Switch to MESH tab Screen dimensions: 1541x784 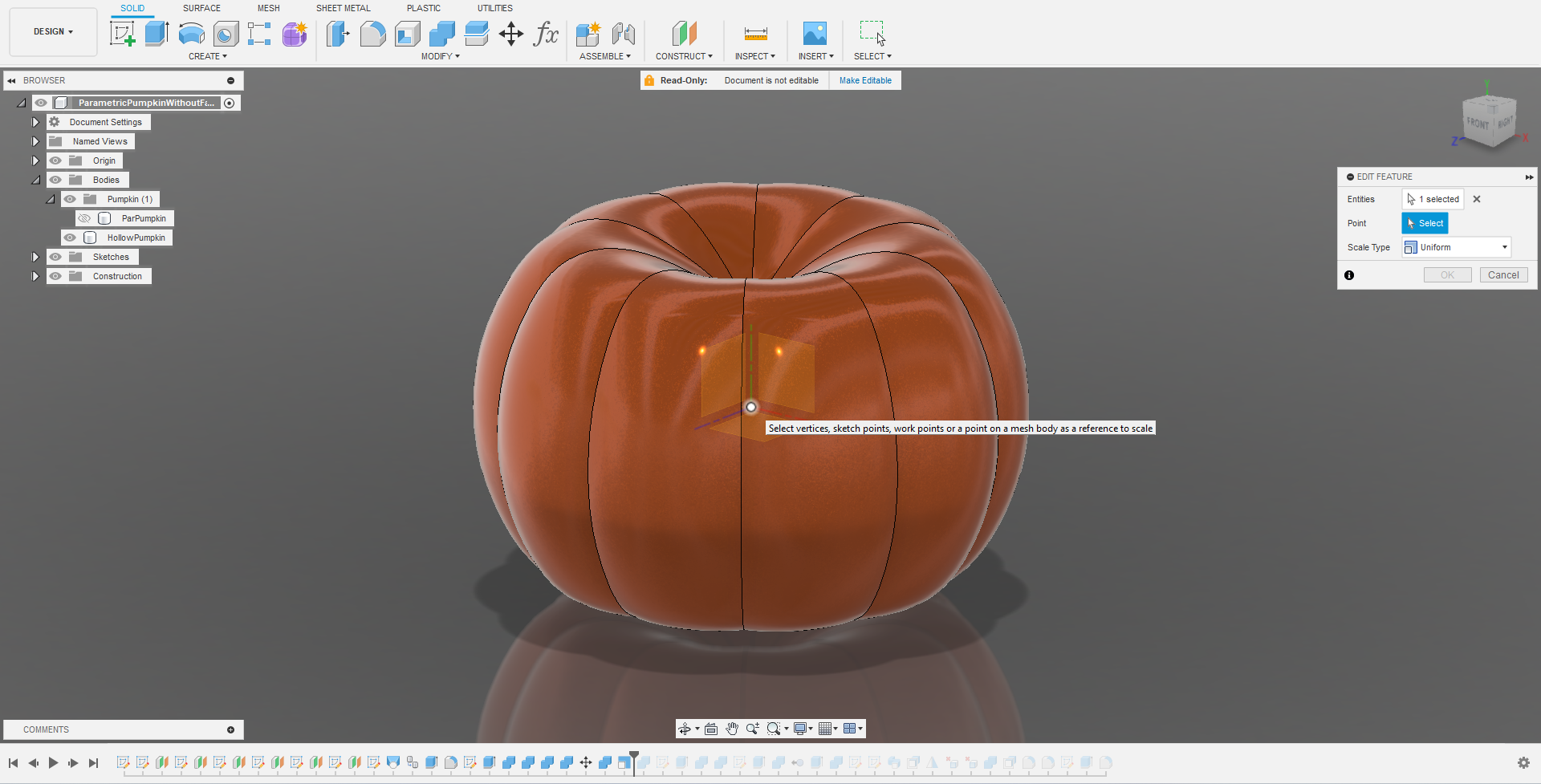click(268, 8)
